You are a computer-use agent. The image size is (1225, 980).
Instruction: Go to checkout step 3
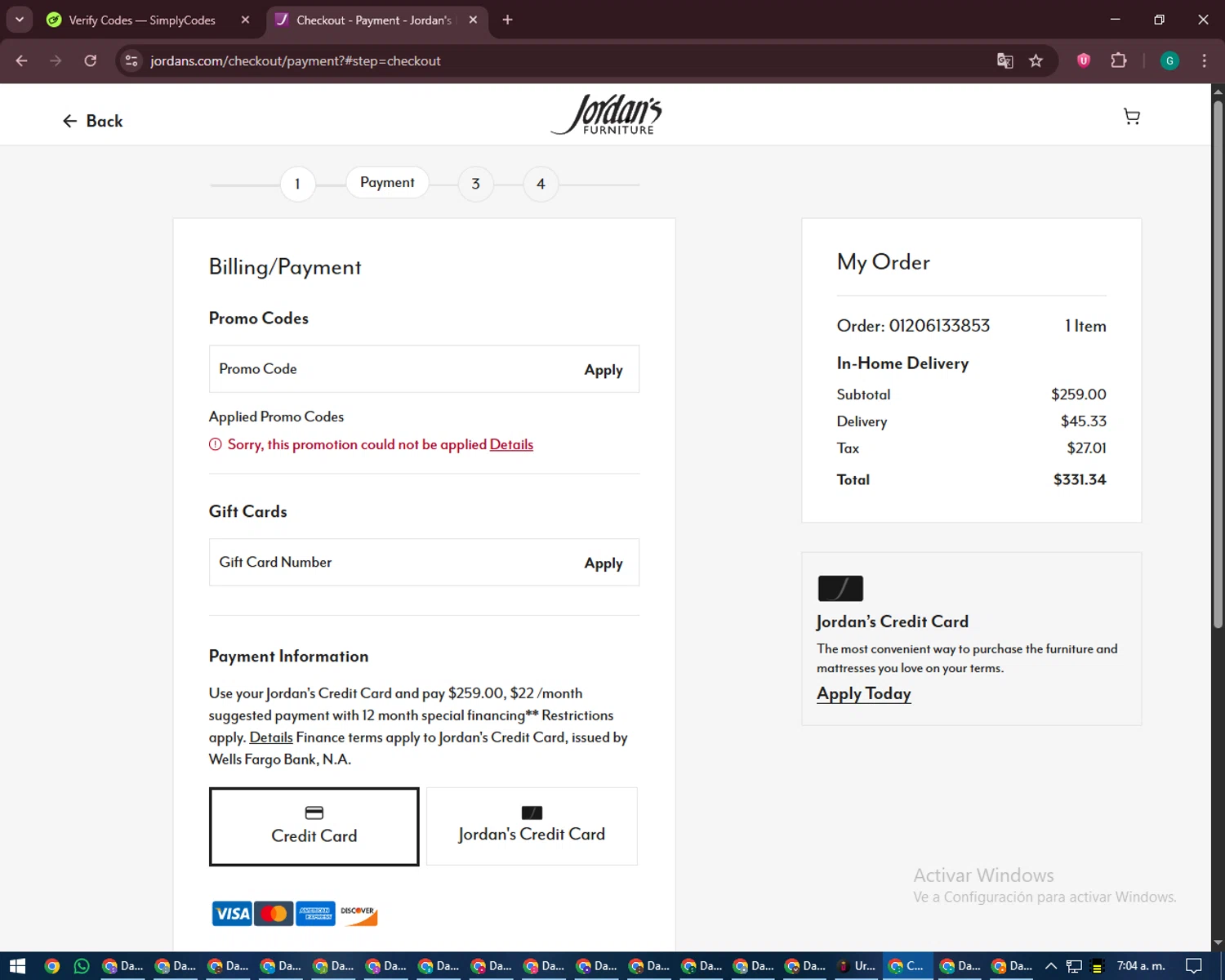(x=475, y=184)
